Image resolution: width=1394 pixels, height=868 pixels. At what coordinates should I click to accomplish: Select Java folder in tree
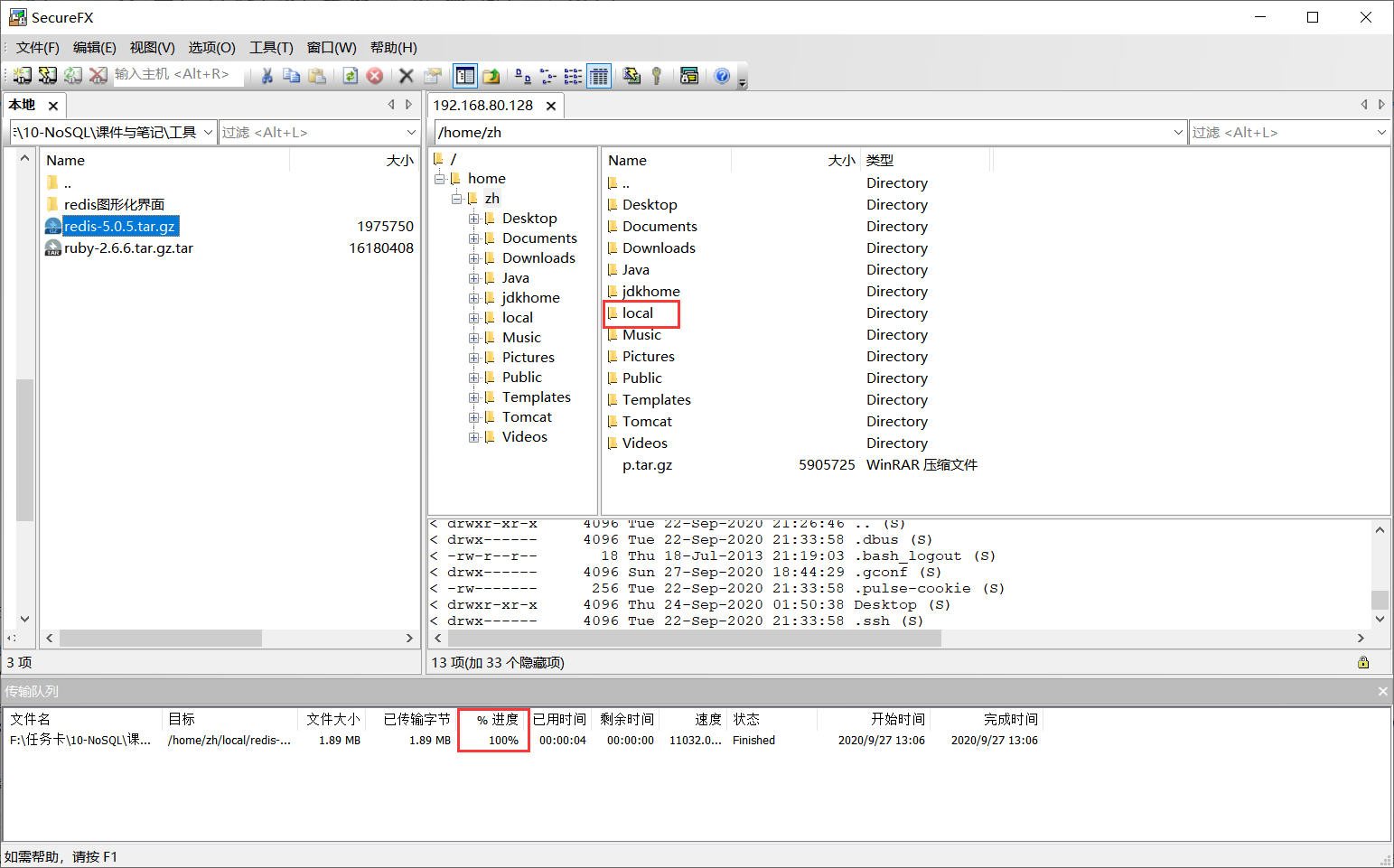tap(515, 278)
